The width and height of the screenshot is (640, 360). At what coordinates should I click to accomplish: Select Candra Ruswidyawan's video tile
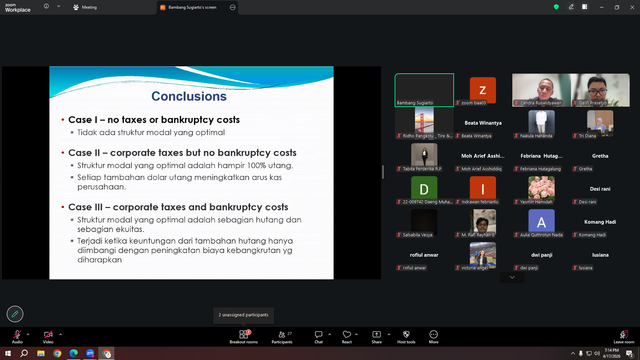tap(541, 90)
